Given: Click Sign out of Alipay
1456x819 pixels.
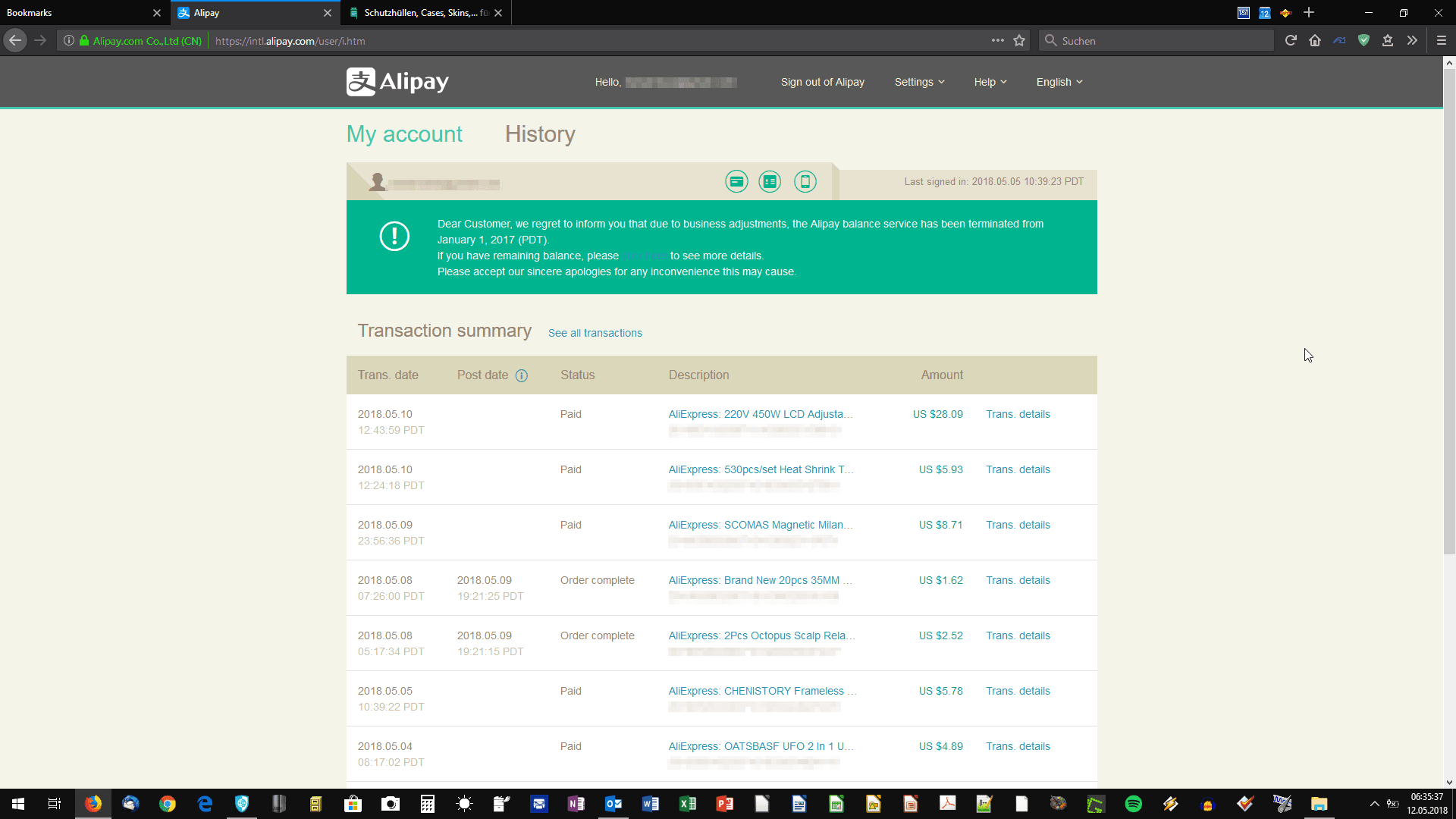Looking at the screenshot, I should [x=822, y=82].
